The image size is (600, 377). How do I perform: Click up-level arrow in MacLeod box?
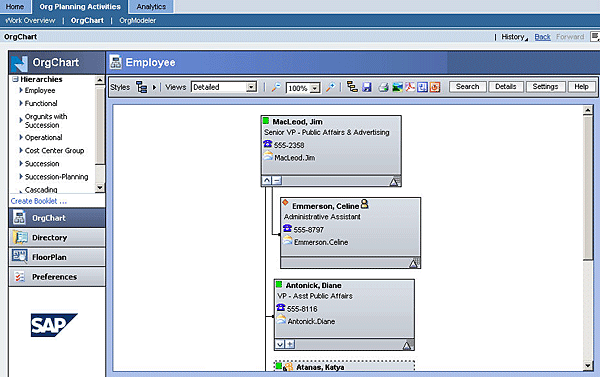point(267,181)
